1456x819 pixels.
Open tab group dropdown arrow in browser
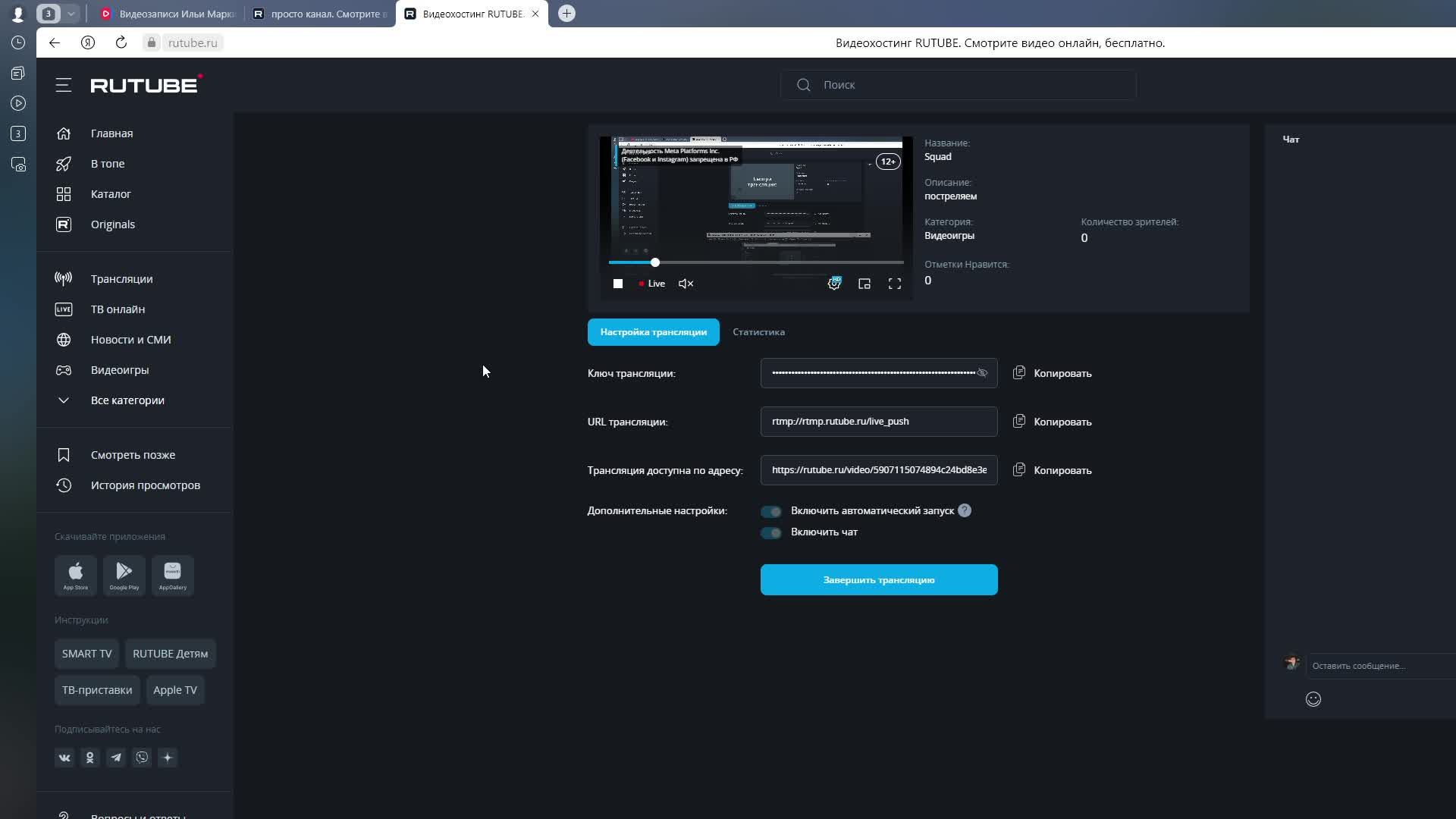(71, 14)
